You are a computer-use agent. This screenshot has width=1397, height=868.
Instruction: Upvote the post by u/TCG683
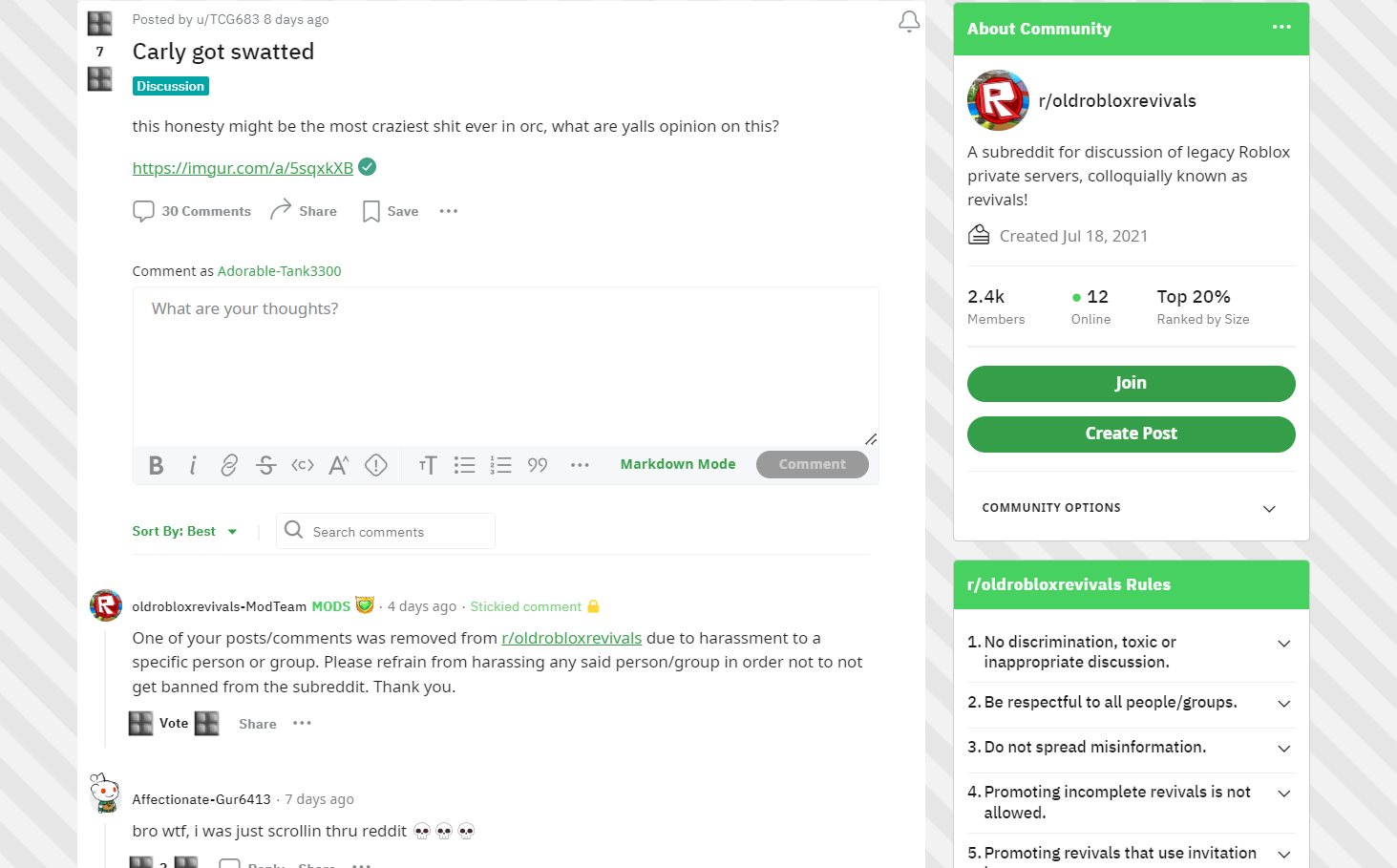pos(100,23)
